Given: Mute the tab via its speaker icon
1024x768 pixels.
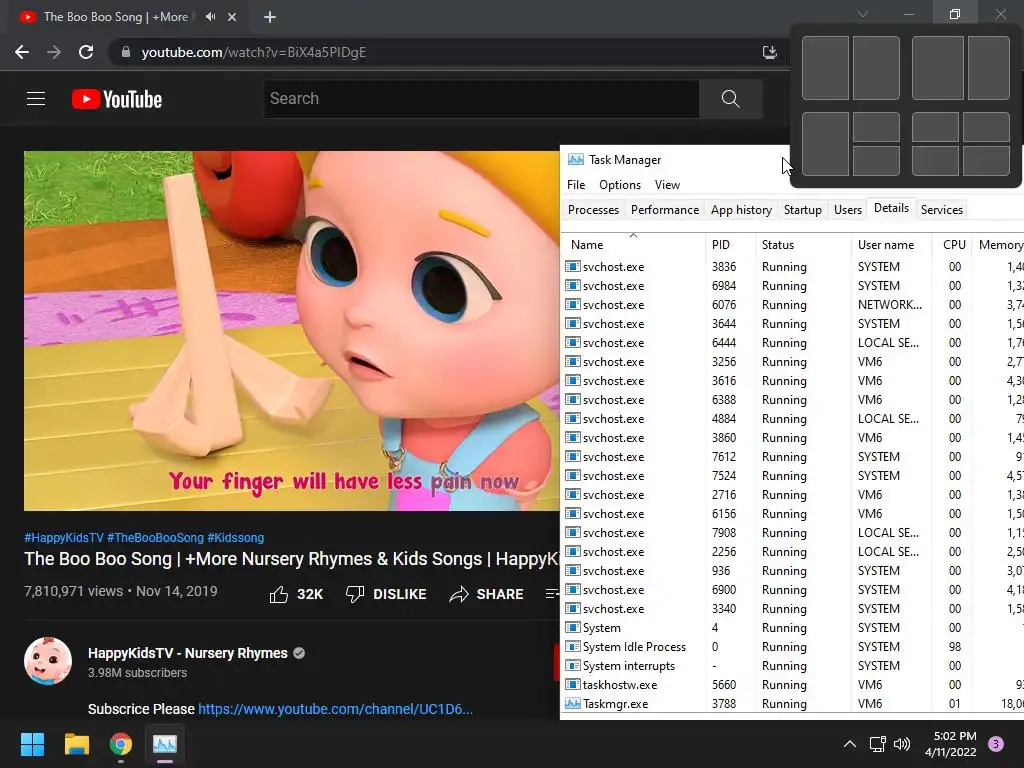Looking at the screenshot, I should pyautogui.click(x=210, y=17).
